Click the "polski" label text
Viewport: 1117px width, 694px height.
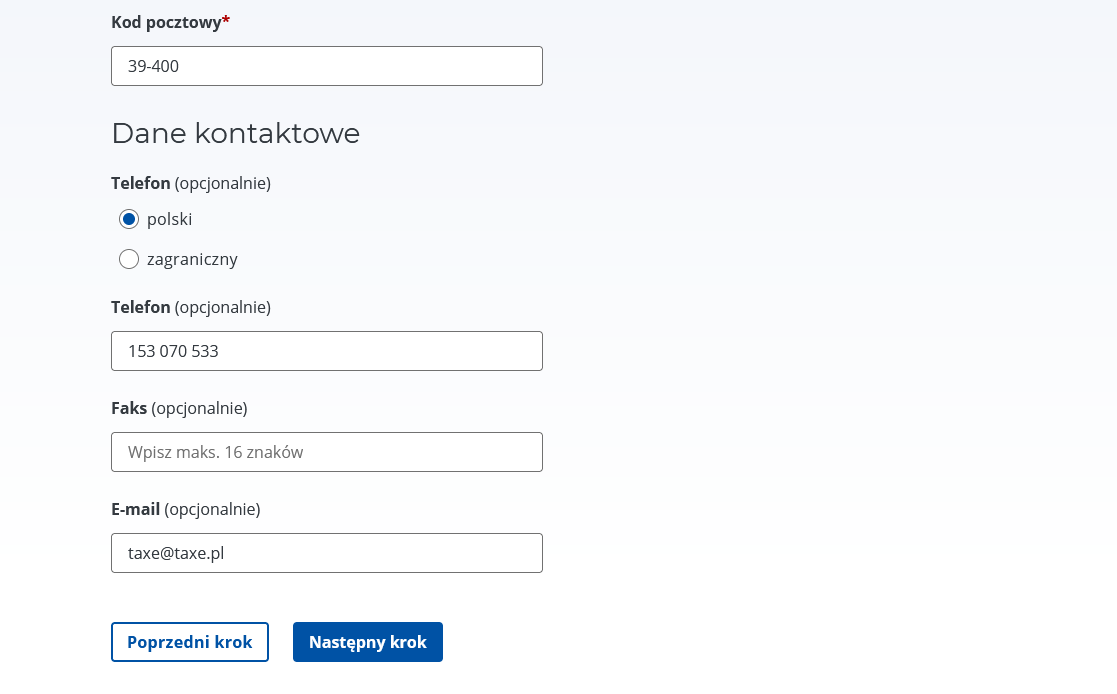point(169,219)
